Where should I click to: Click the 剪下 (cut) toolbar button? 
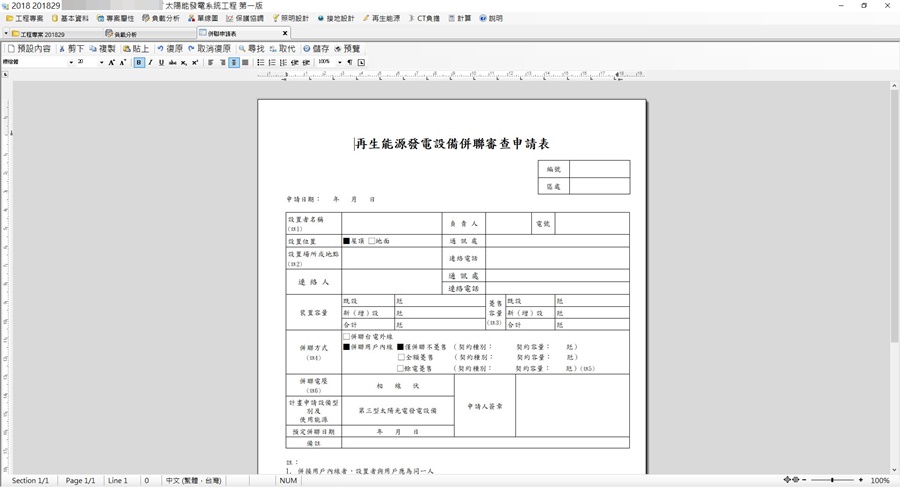pos(70,48)
